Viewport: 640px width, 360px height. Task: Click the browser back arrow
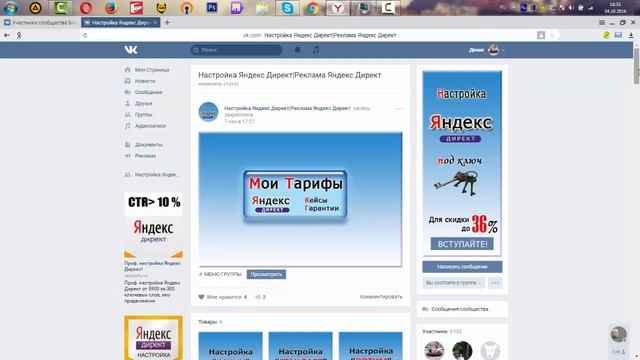click(x=7, y=36)
